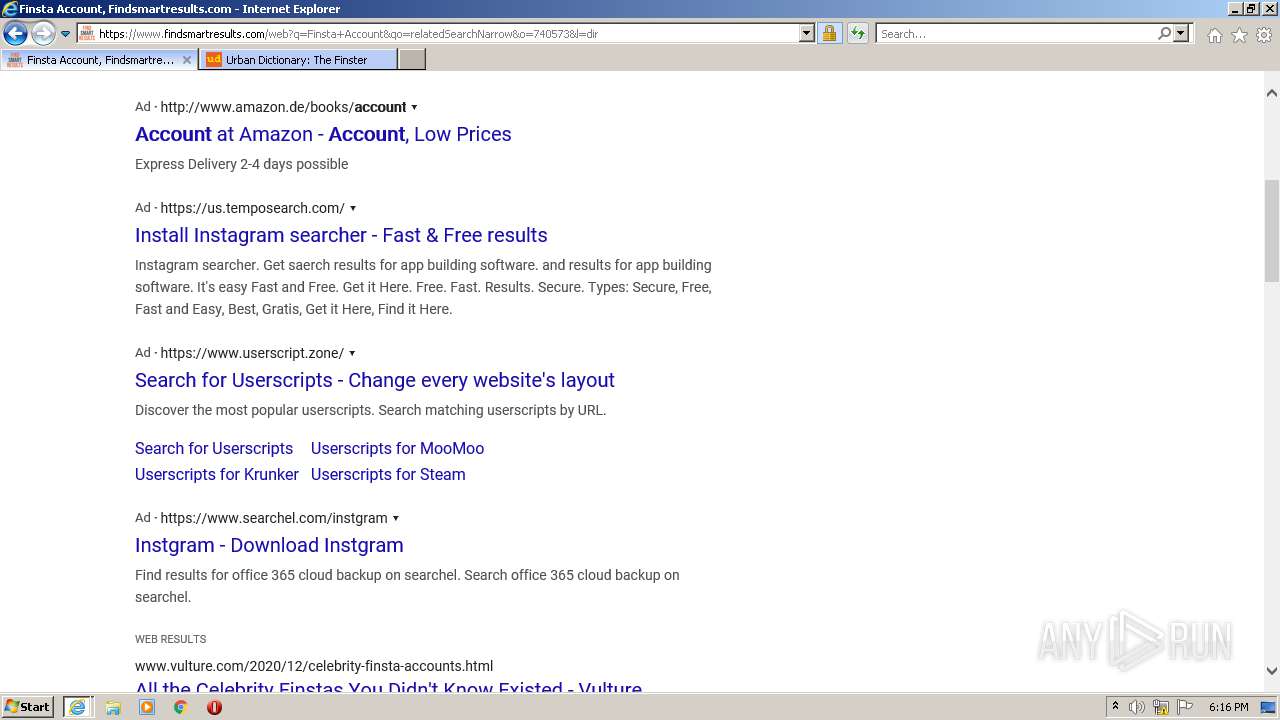Click the scrollbar down arrow

tap(1272, 671)
